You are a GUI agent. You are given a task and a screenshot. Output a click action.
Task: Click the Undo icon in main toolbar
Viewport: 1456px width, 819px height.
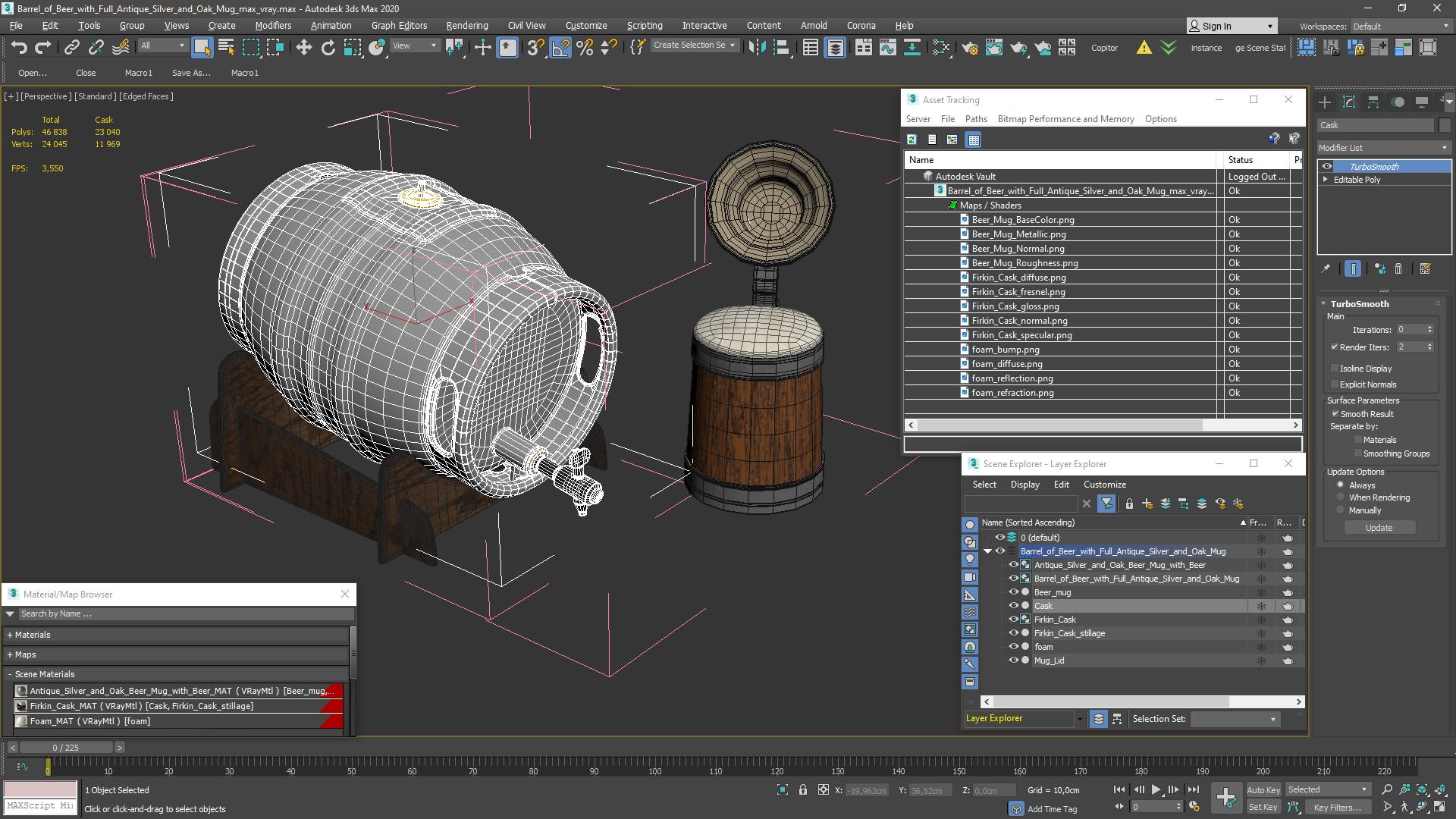pyautogui.click(x=18, y=47)
